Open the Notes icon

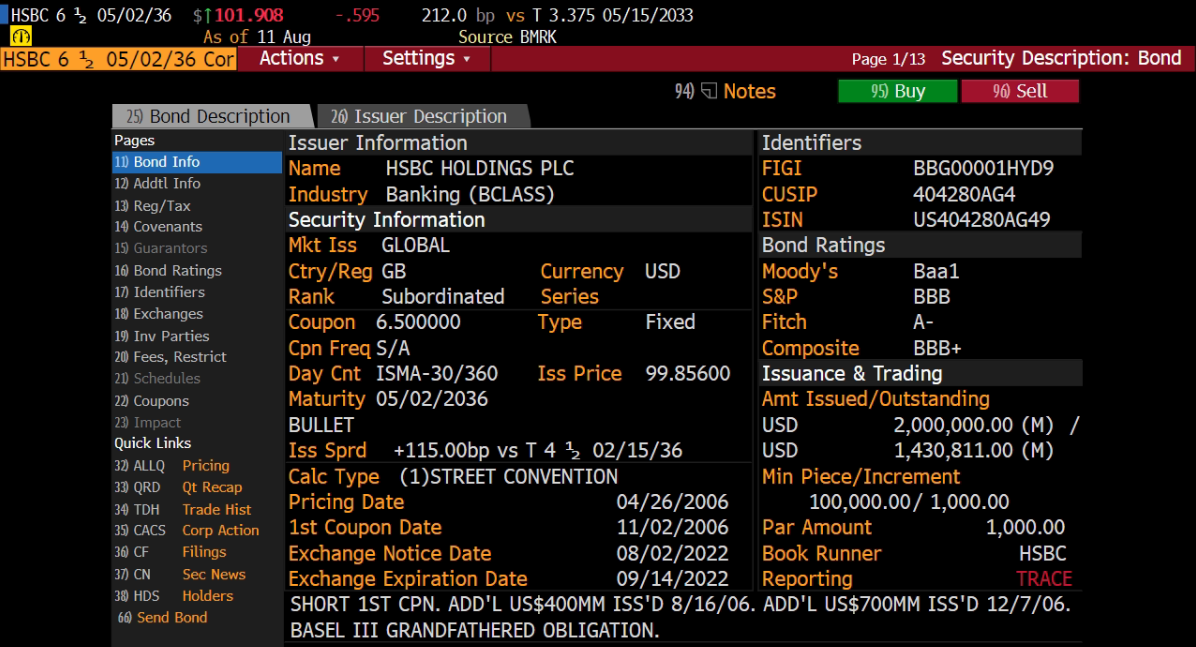[x=709, y=92]
